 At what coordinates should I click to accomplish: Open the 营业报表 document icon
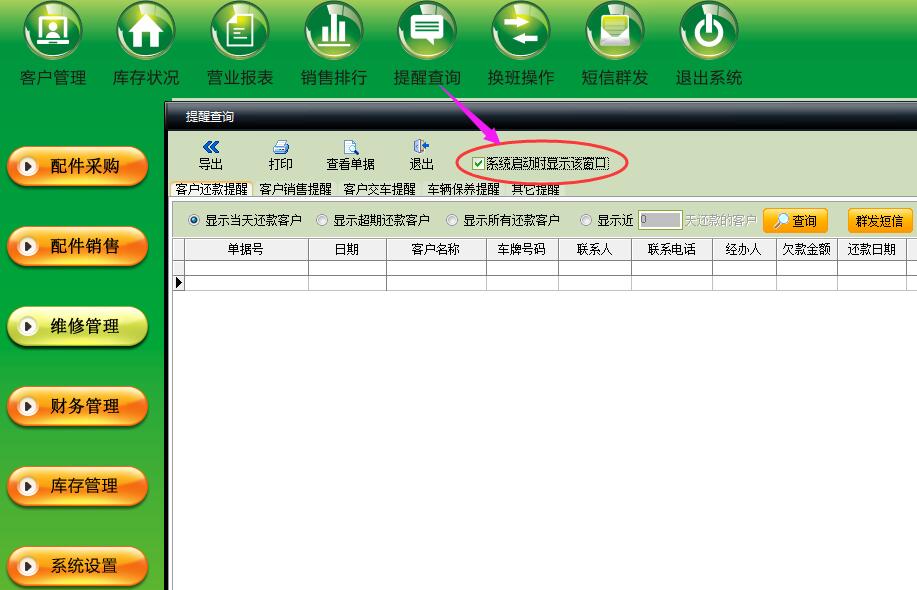(x=240, y=30)
